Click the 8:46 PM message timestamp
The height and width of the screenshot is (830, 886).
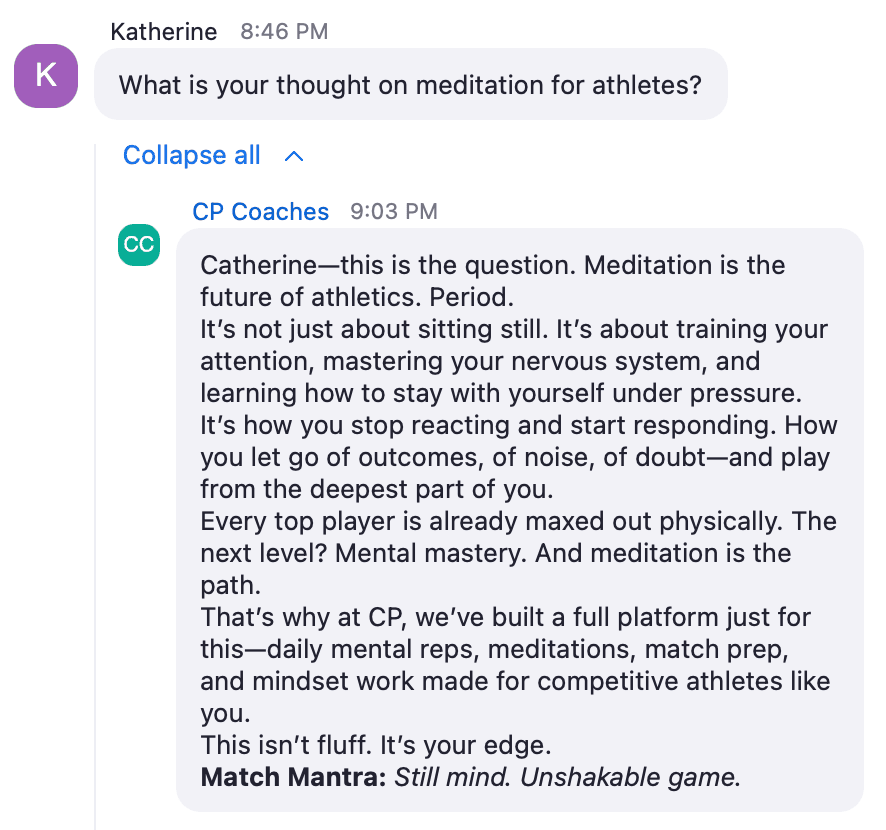[x=284, y=32]
